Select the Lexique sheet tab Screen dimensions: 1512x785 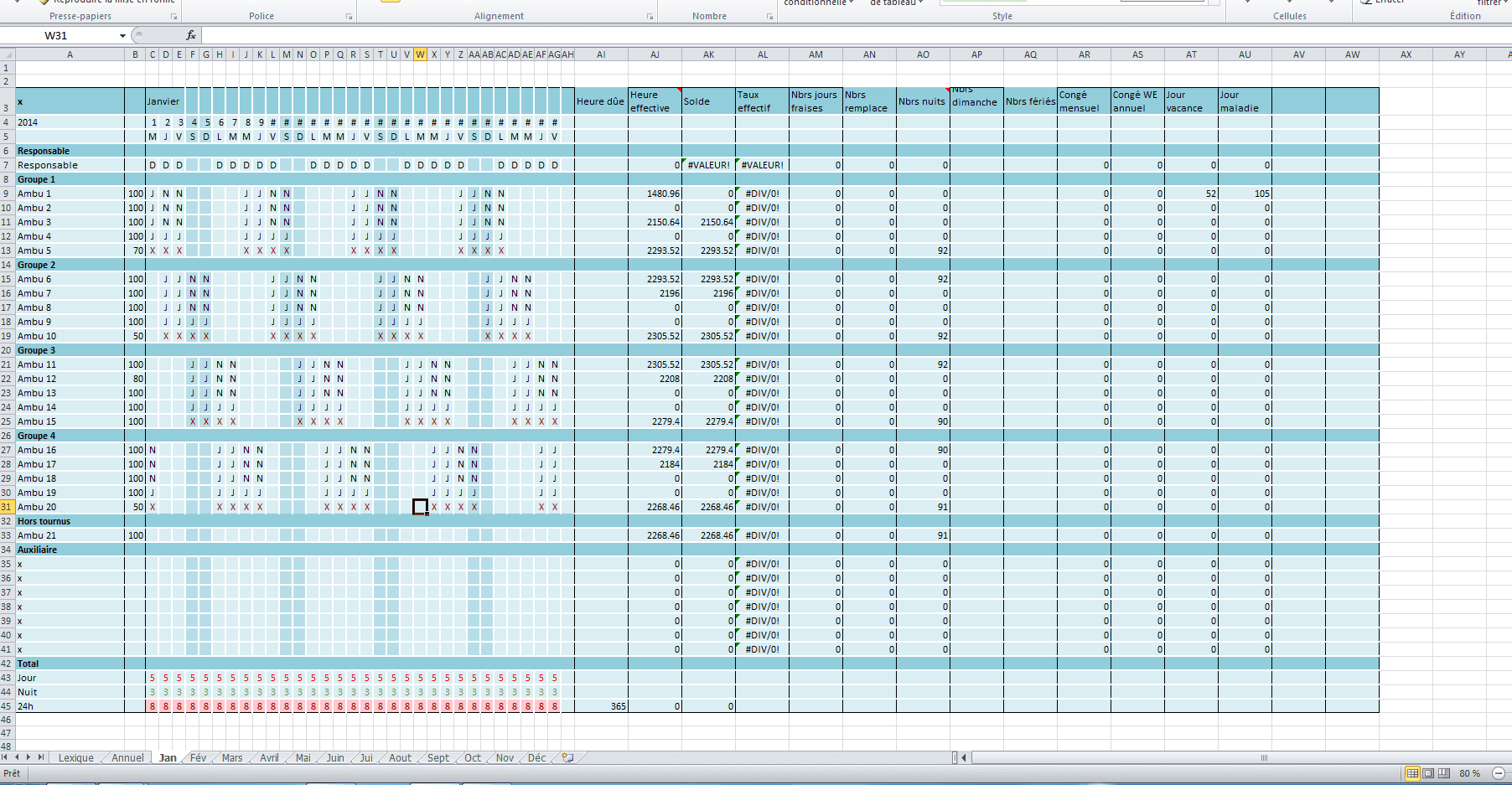75,757
